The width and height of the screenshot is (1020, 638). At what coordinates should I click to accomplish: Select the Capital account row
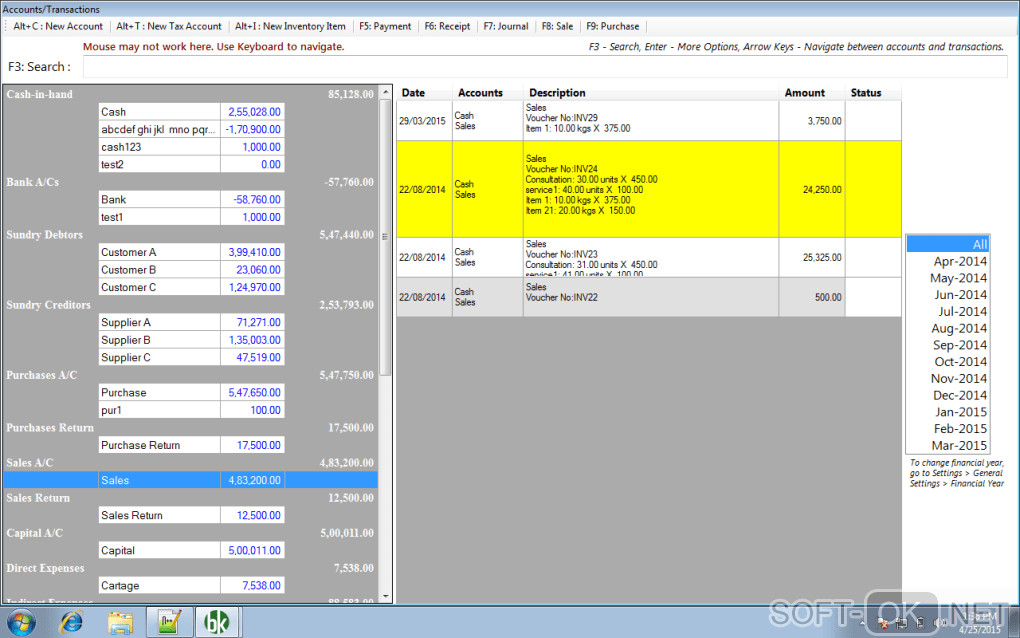[x=191, y=551]
